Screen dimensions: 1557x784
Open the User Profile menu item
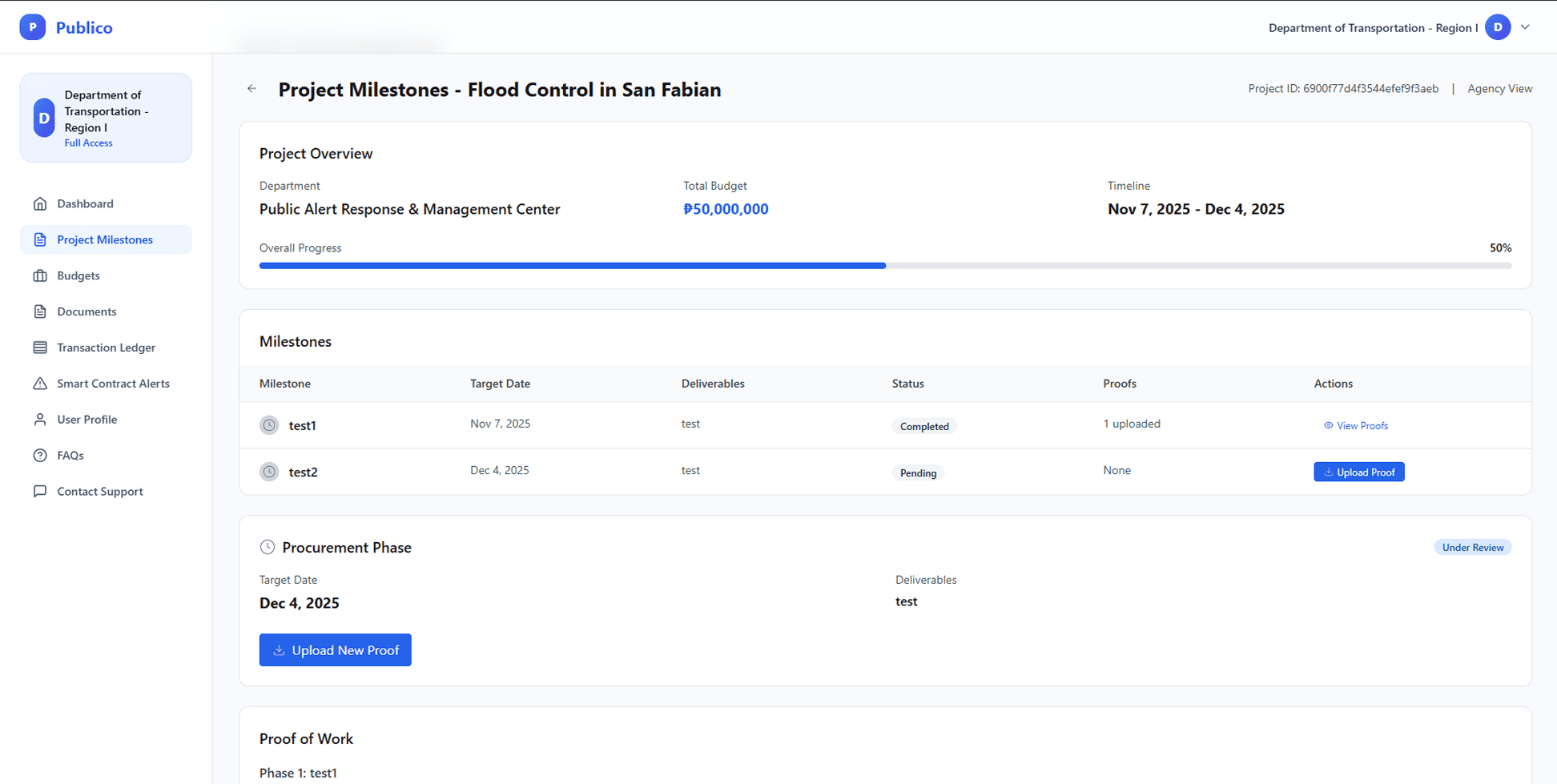[x=106, y=420]
